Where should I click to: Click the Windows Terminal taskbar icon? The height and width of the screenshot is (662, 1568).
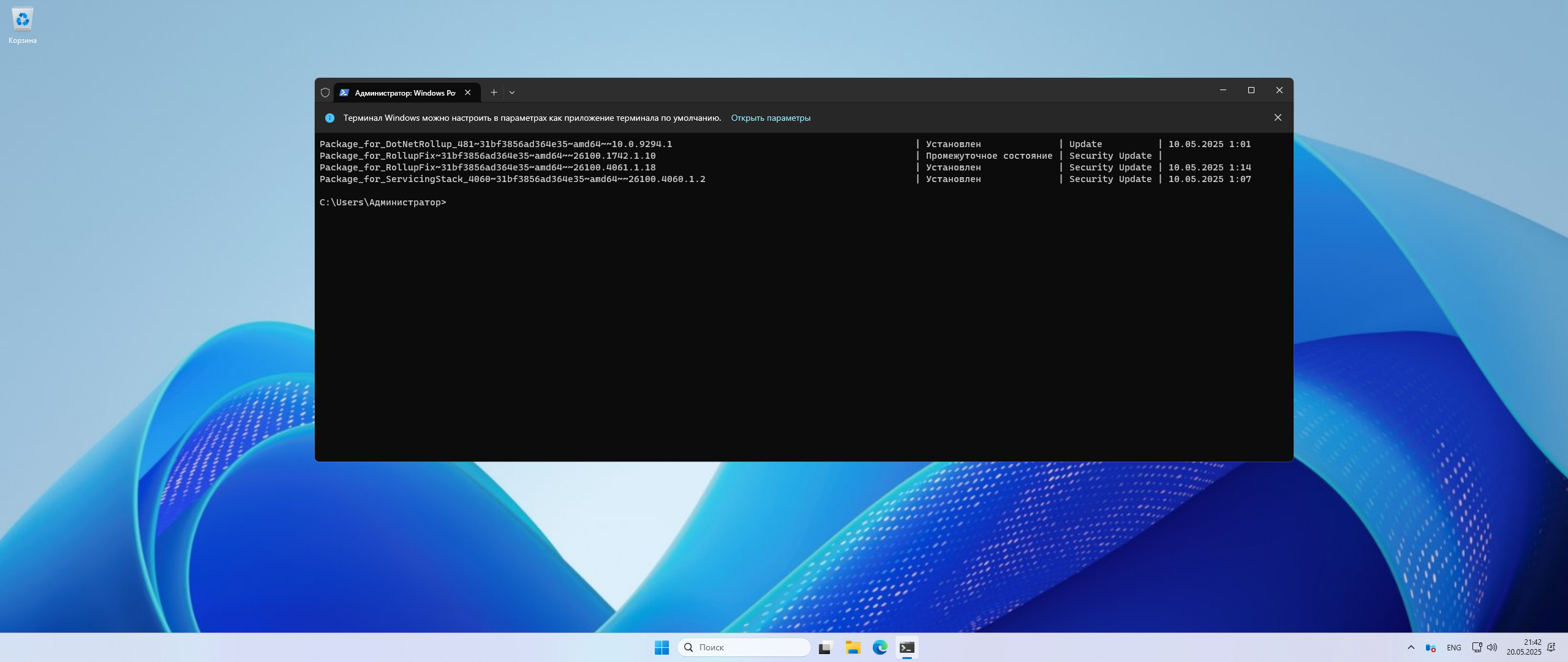907,647
